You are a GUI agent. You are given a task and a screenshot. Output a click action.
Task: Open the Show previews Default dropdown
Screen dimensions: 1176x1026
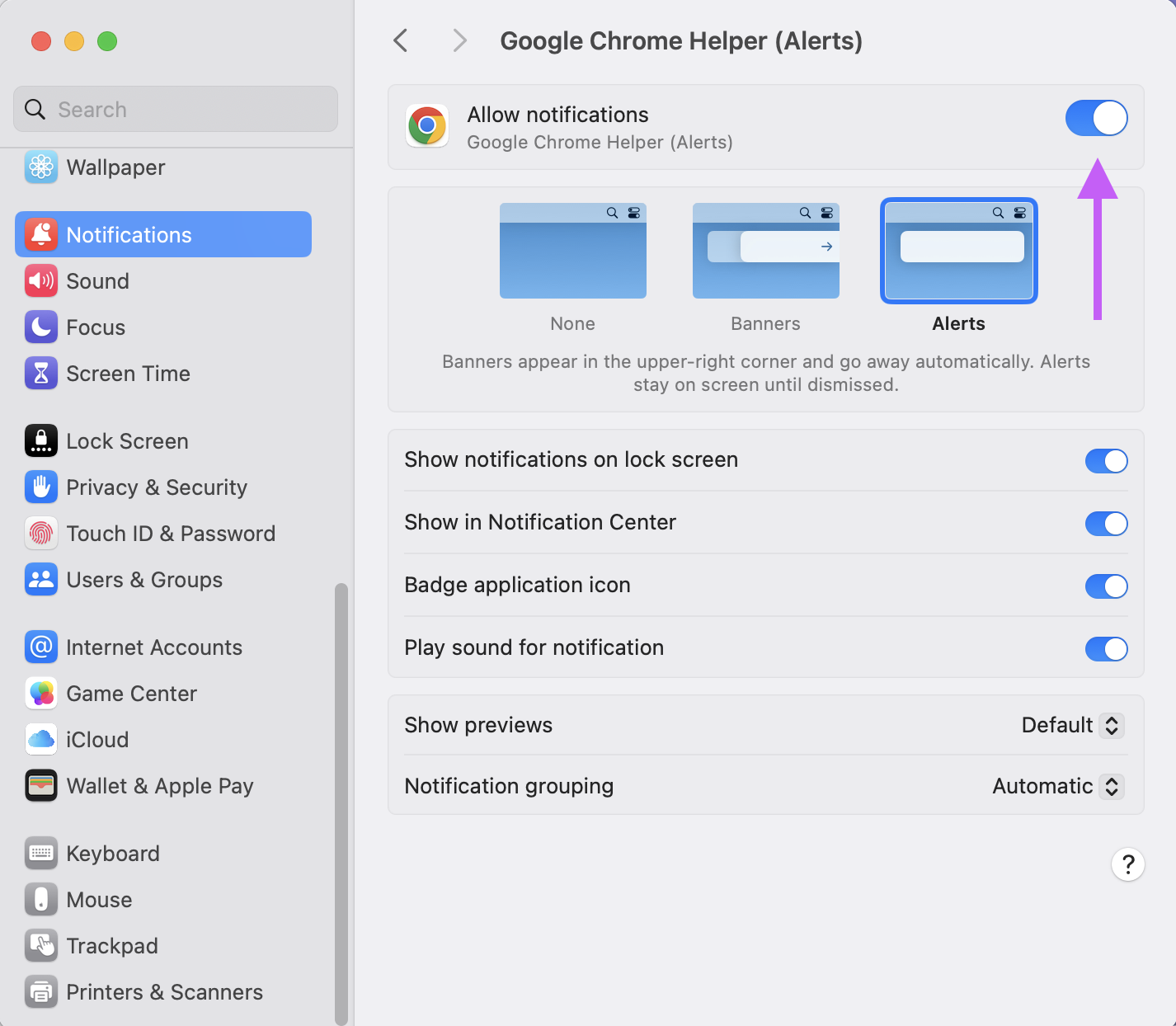(1072, 725)
